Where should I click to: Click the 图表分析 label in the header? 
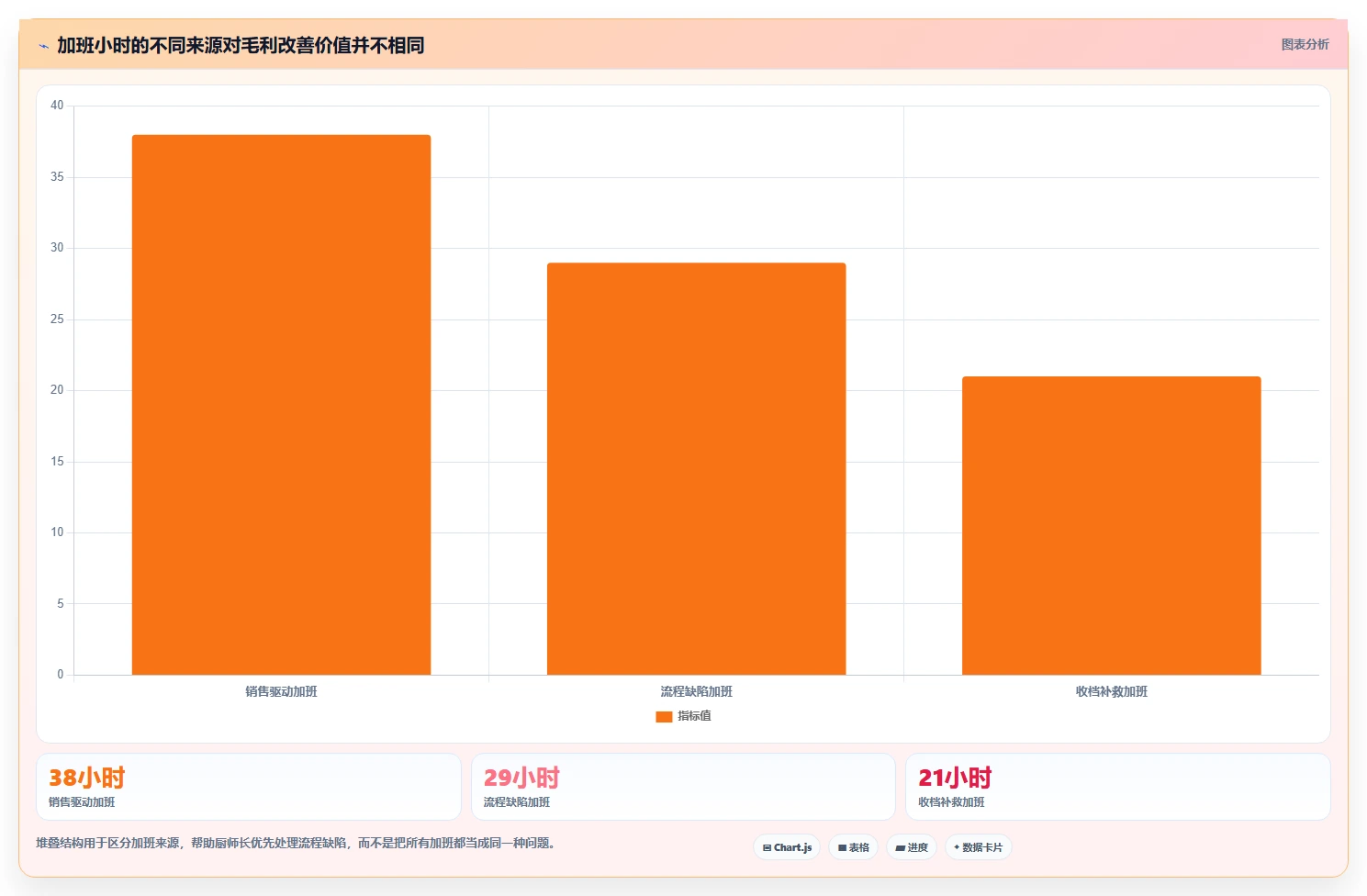[1305, 44]
